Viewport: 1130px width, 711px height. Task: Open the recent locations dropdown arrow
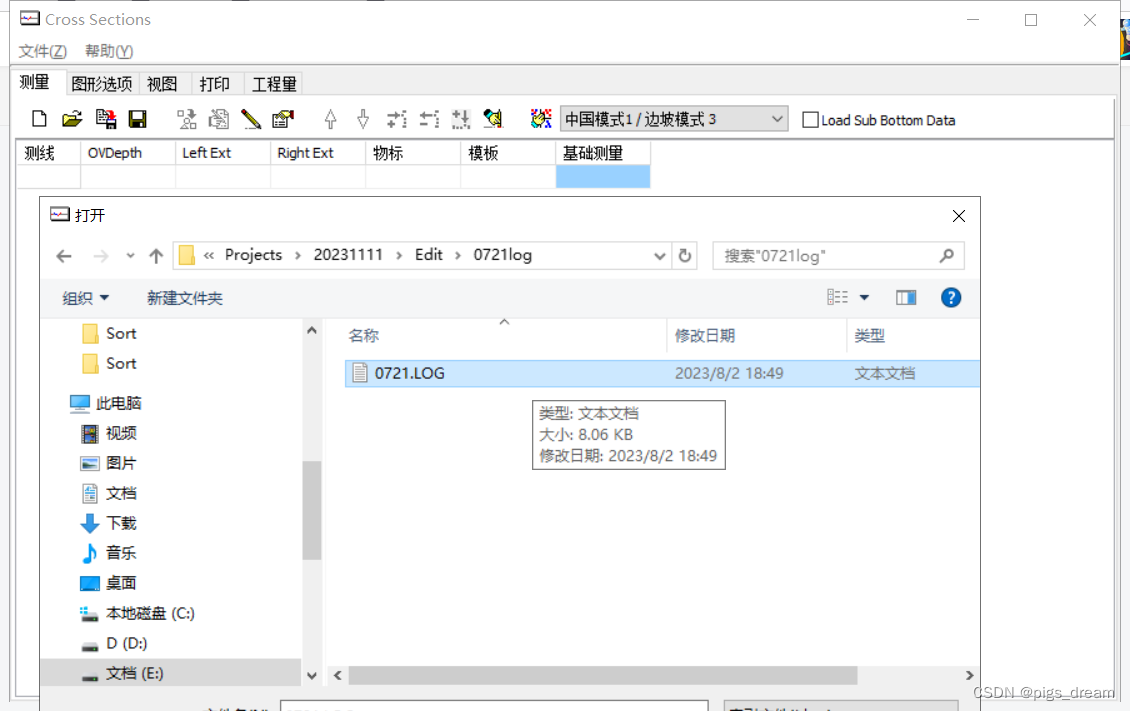(x=130, y=256)
